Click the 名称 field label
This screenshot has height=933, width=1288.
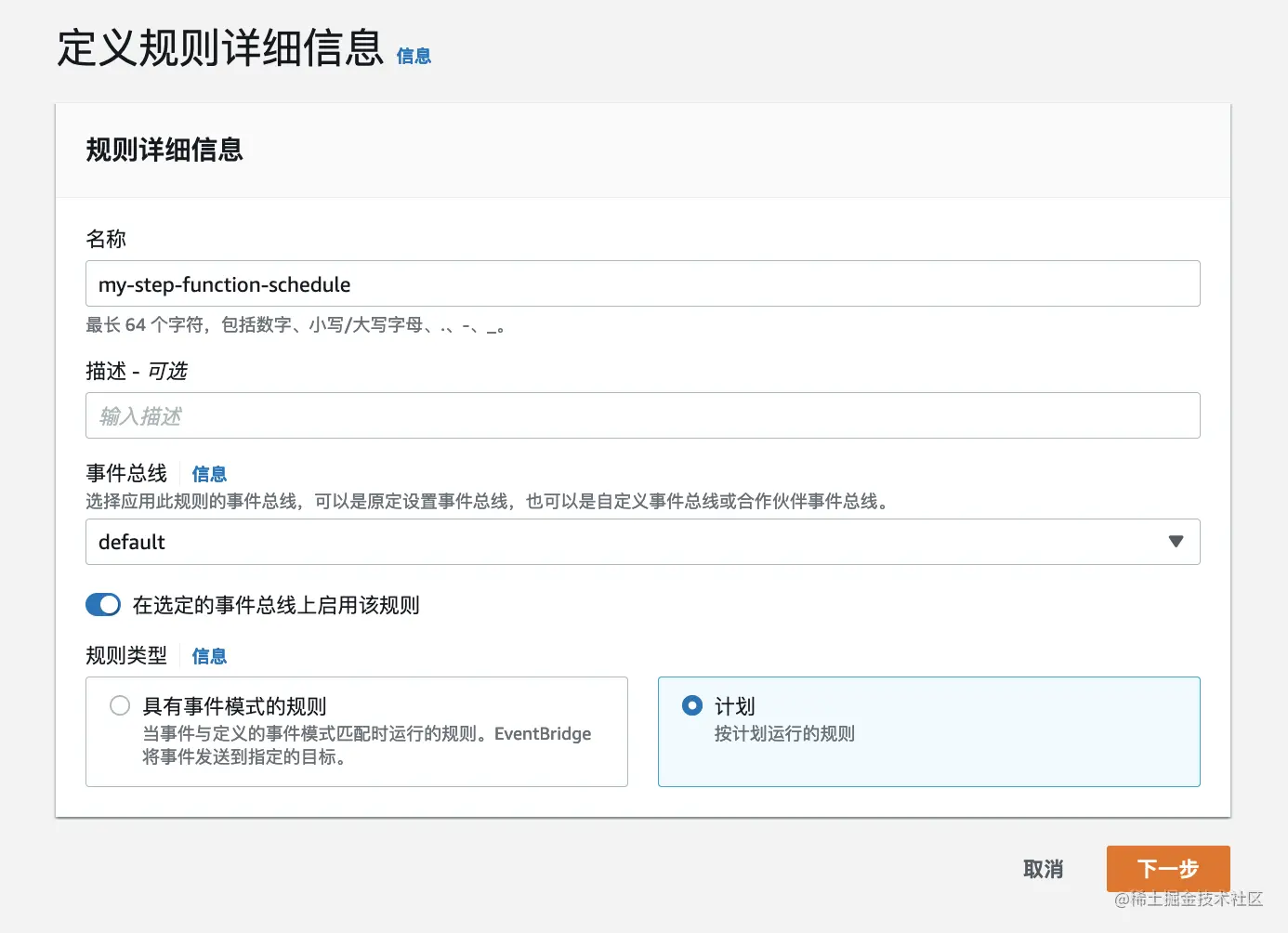tap(106, 239)
